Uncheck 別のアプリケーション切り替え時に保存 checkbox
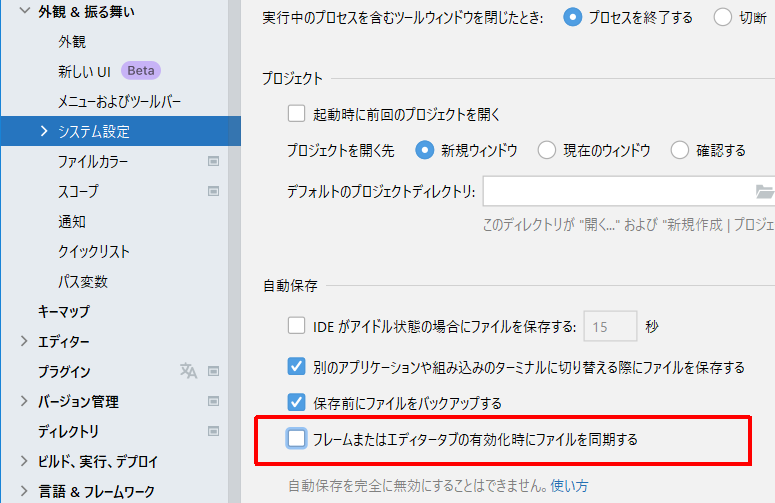 [296, 367]
